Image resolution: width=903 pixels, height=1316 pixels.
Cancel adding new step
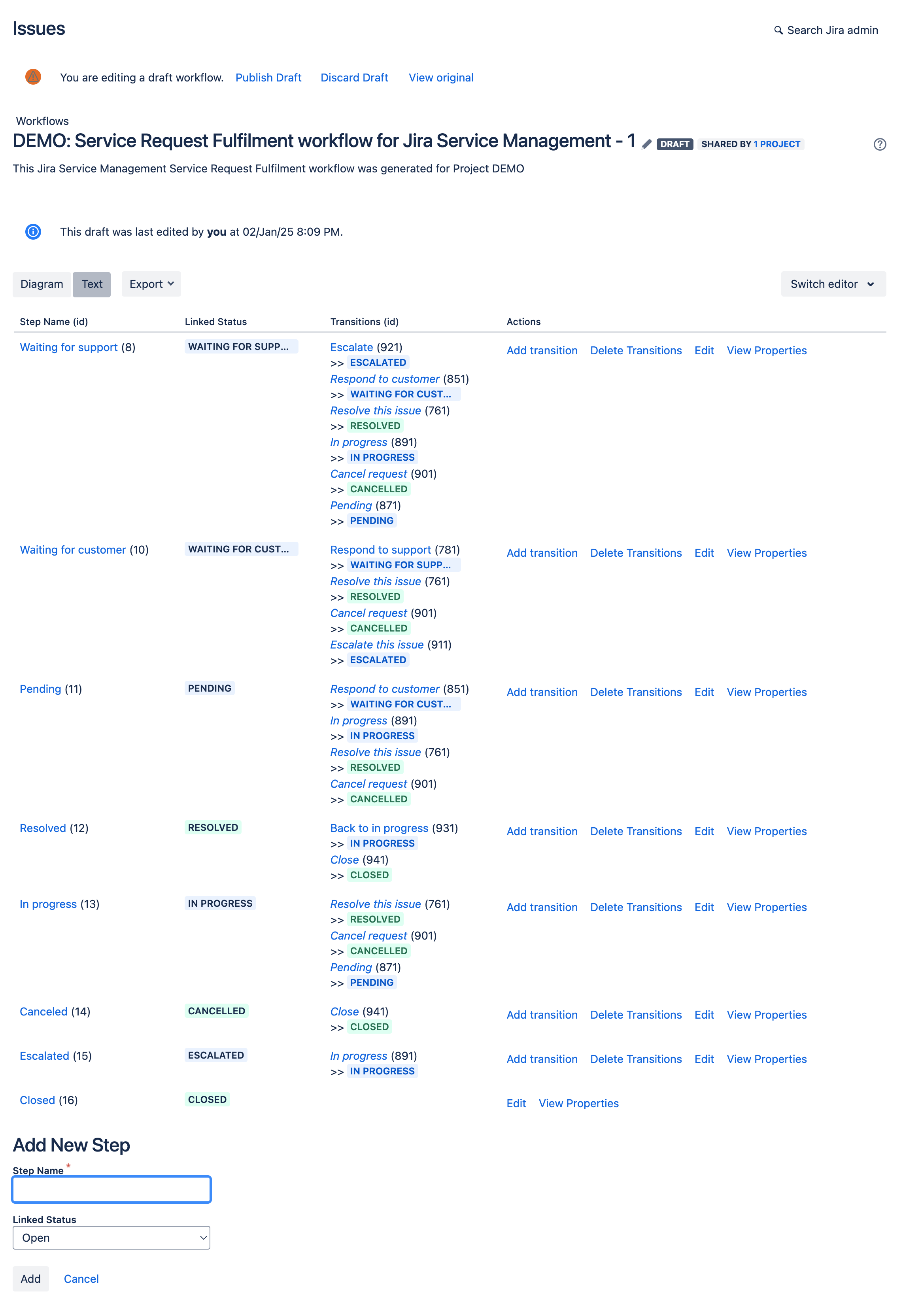tap(81, 1278)
